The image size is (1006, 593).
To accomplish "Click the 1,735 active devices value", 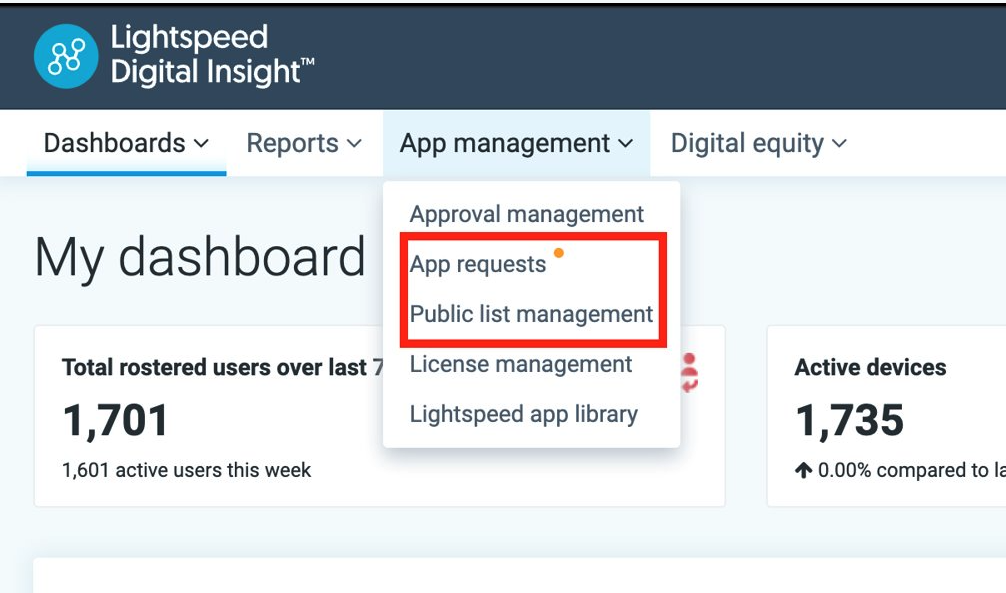I will tap(849, 420).
